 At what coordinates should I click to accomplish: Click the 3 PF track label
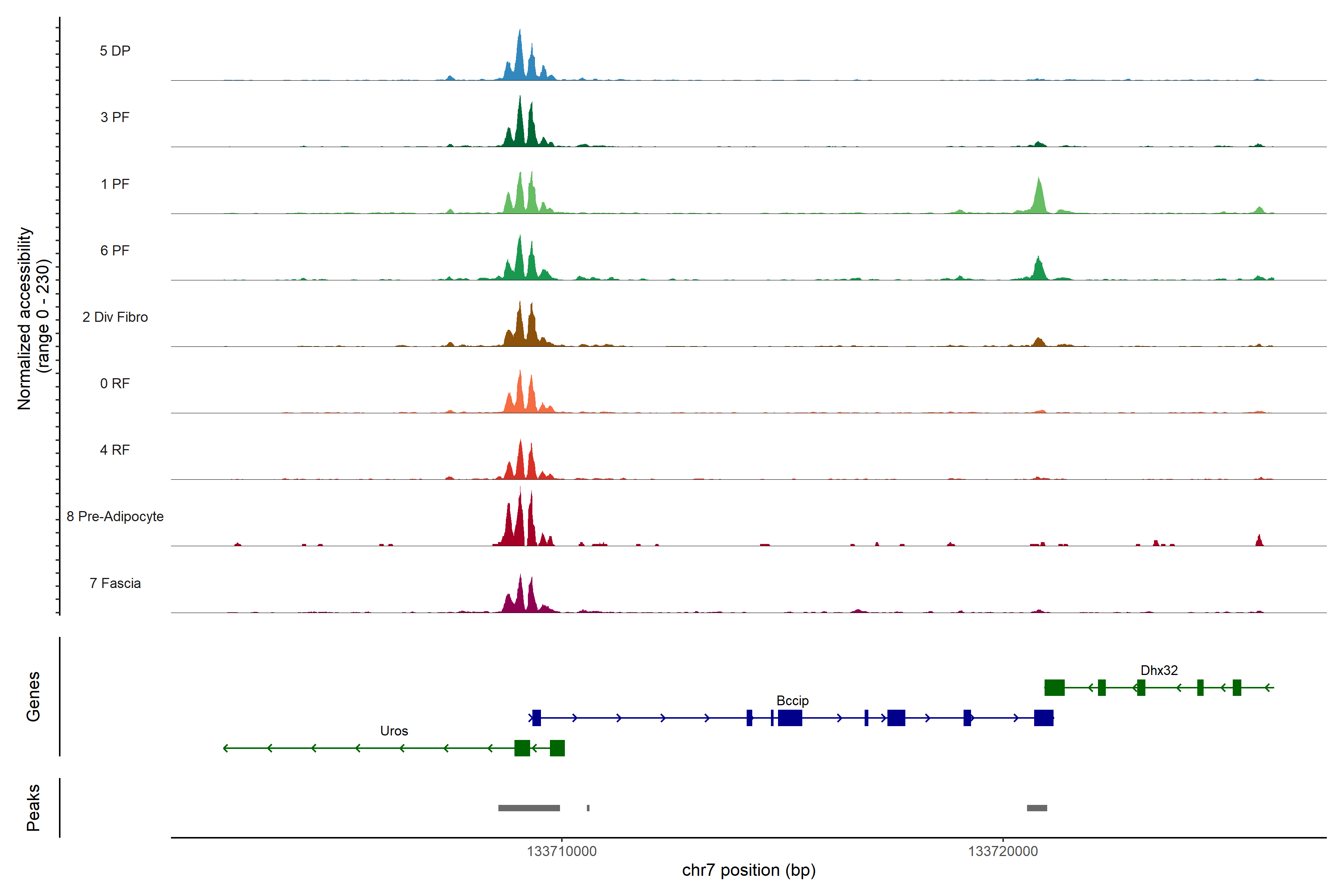pyautogui.click(x=115, y=117)
